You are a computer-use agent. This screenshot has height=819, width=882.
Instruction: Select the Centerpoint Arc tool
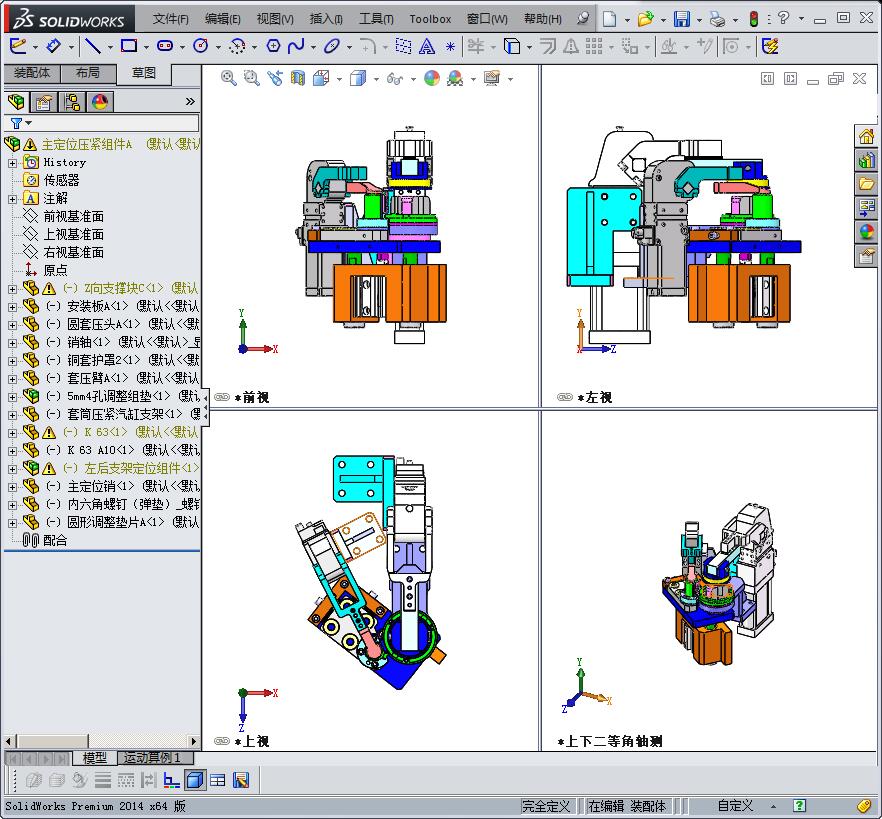click(x=237, y=46)
